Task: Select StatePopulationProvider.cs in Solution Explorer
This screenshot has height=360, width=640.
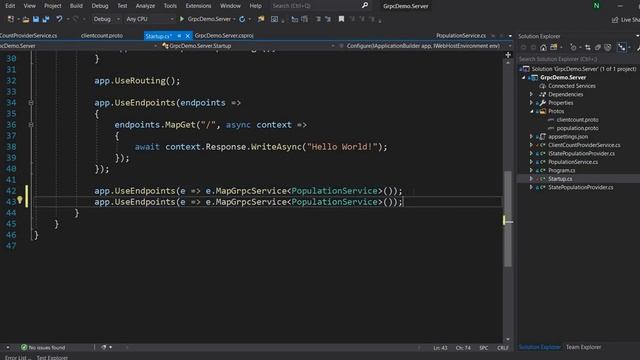Action: click(x=580, y=187)
